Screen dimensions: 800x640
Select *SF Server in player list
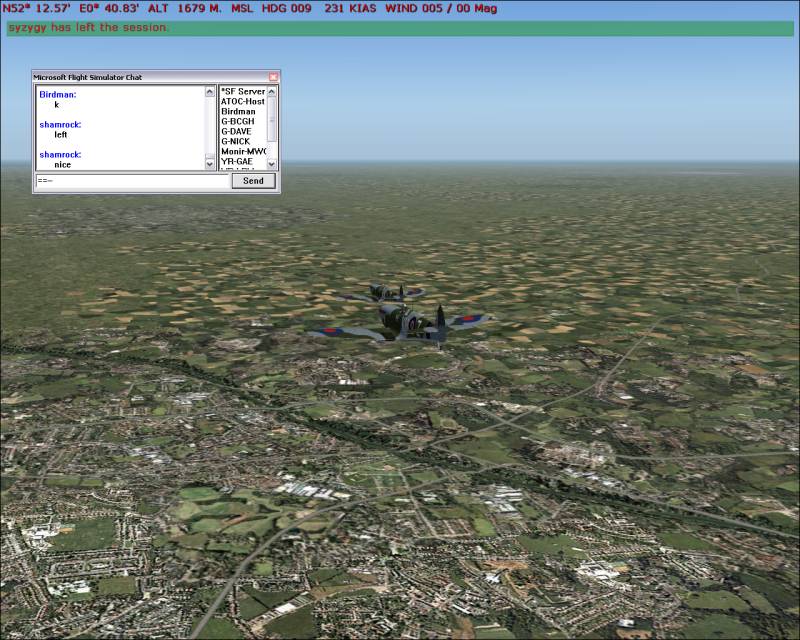point(243,91)
